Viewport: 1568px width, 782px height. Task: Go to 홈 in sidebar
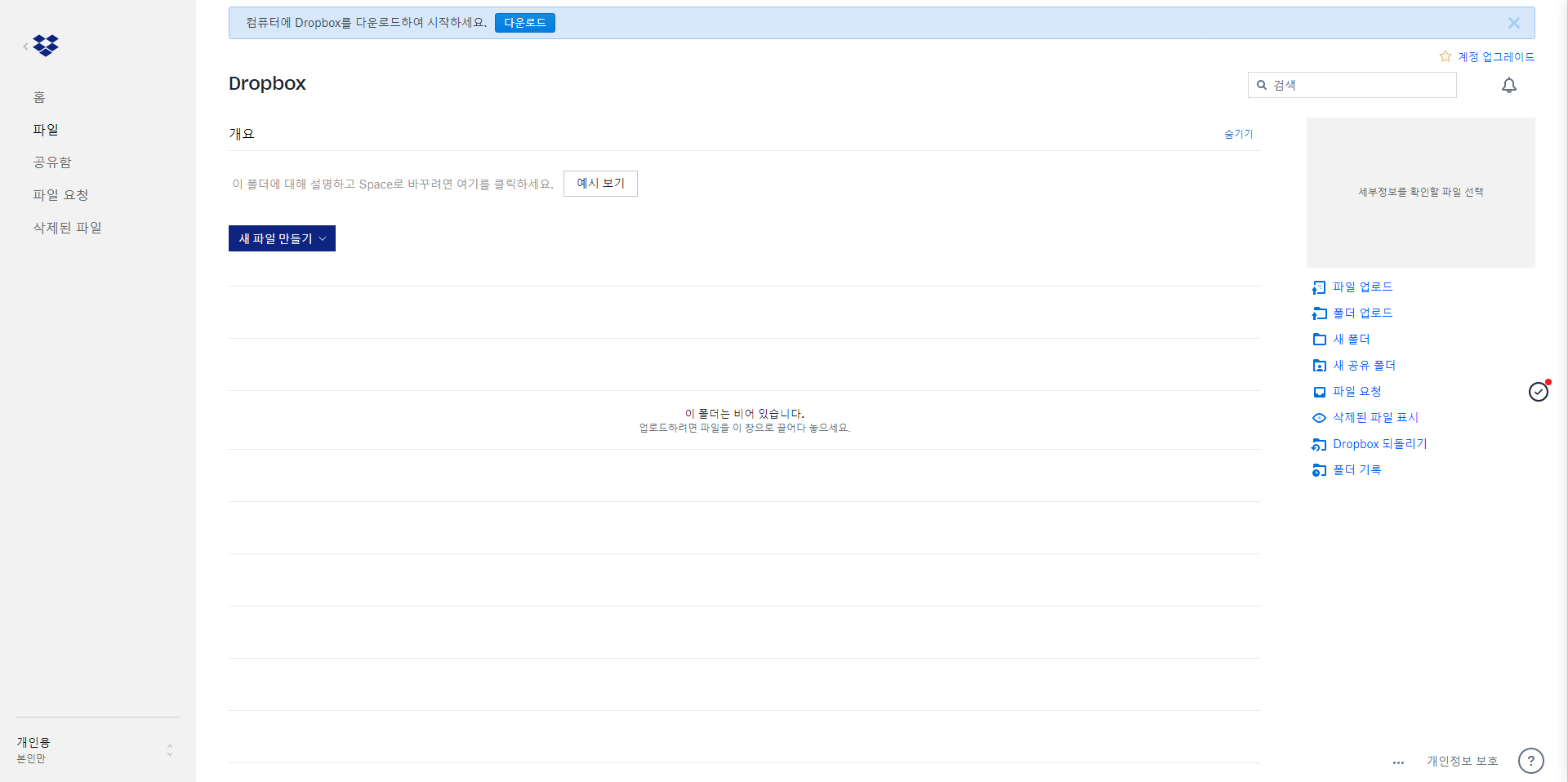pos(39,97)
